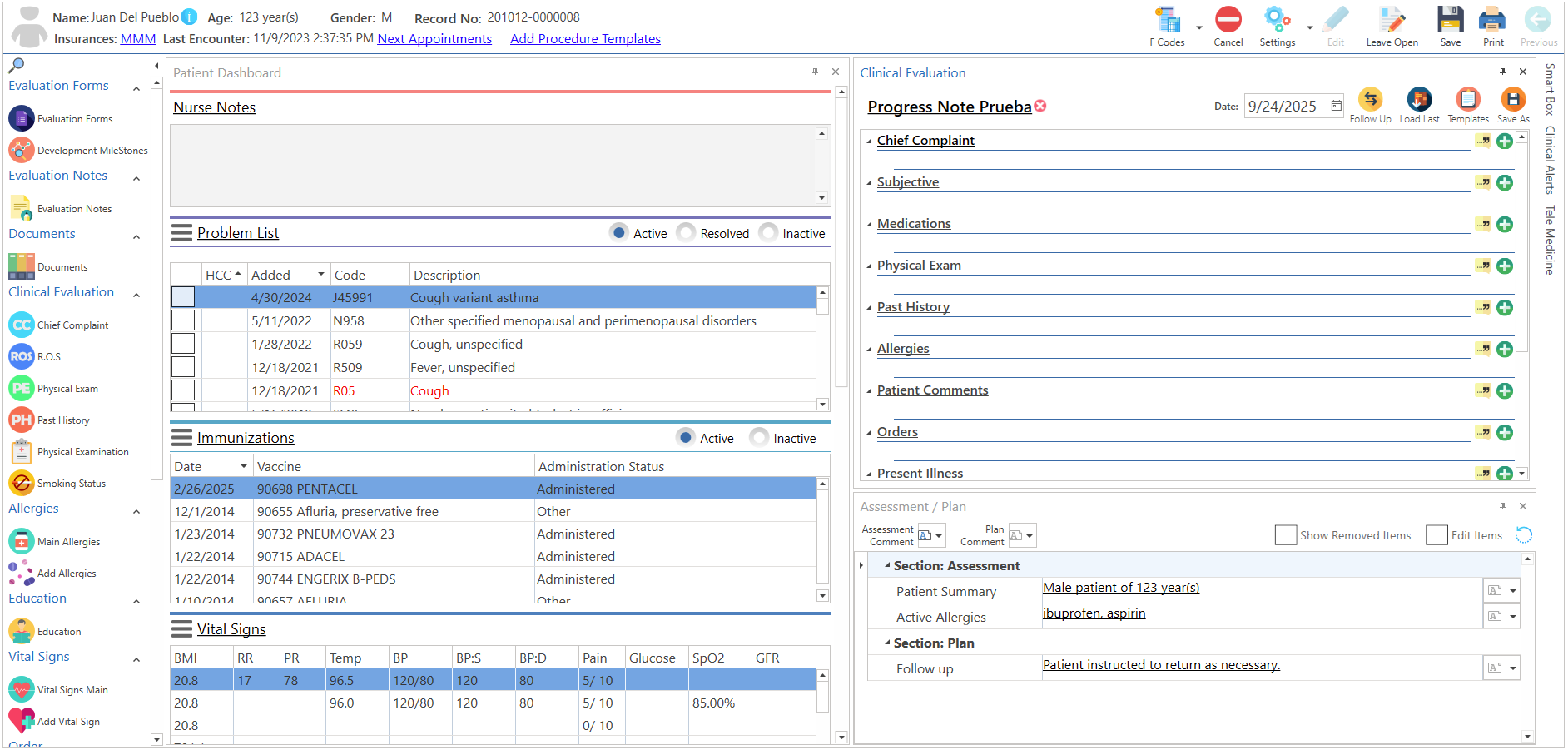Click the sidebar search magnifier icon

click(16, 65)
